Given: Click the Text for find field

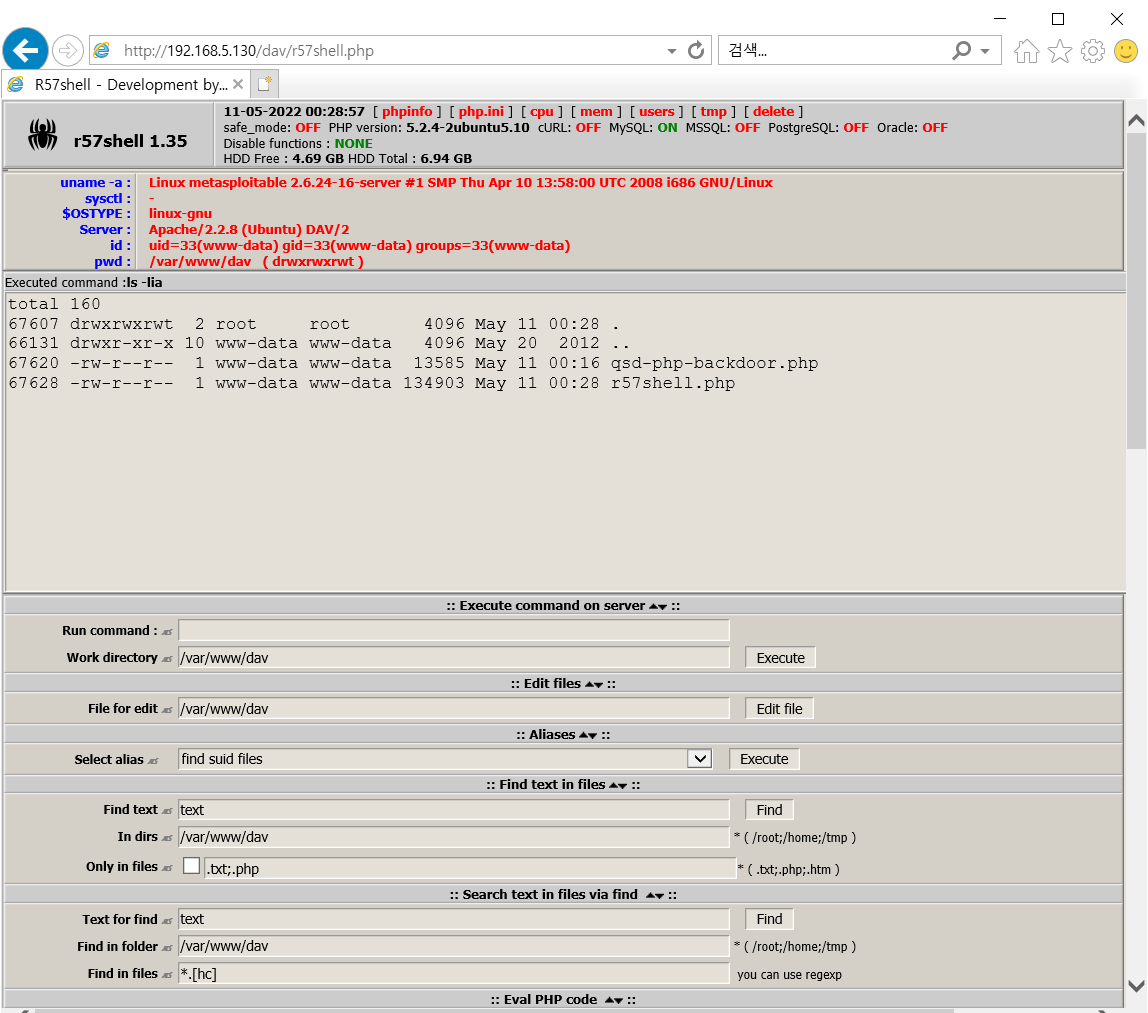Looking at the screenshot, I should tap(454, 919).
